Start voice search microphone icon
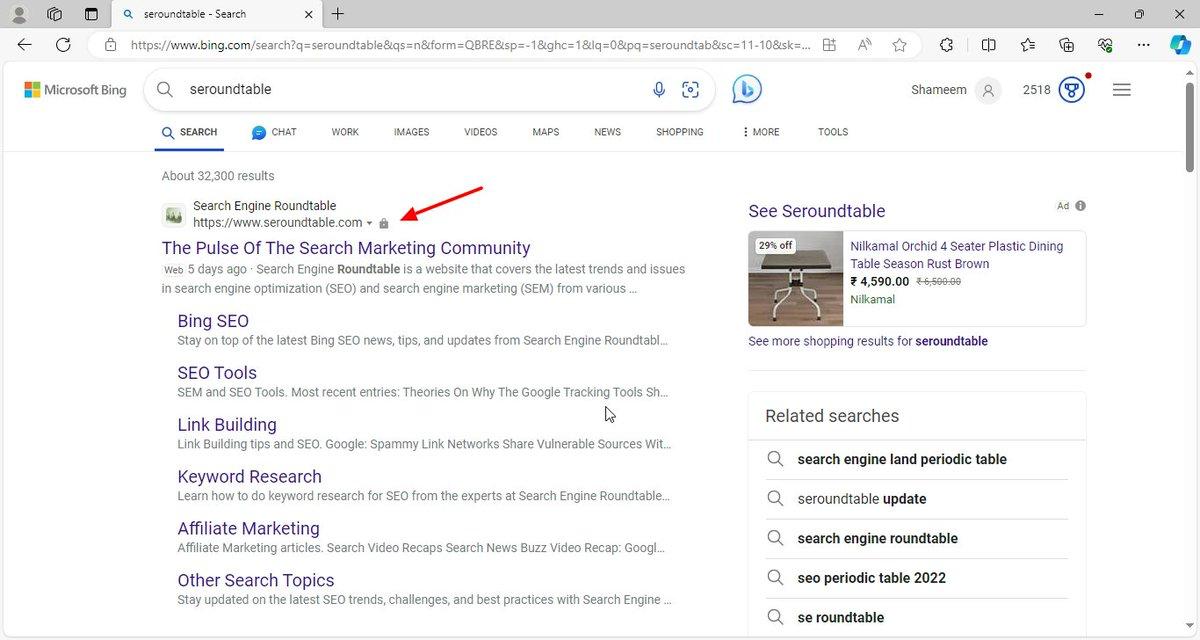 coord(659,90)
